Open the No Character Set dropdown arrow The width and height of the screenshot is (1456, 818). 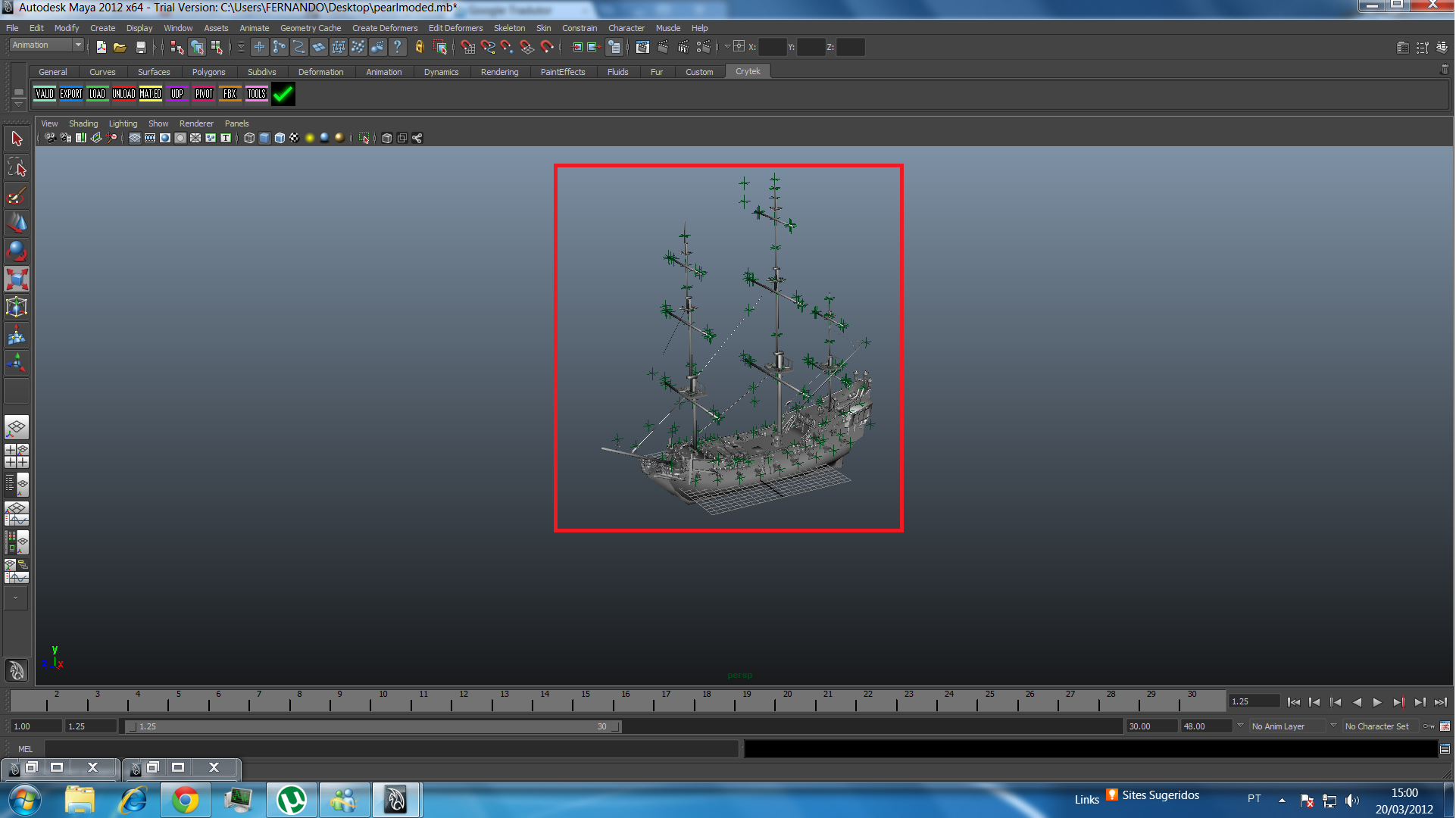click(x=1333, y=726)
